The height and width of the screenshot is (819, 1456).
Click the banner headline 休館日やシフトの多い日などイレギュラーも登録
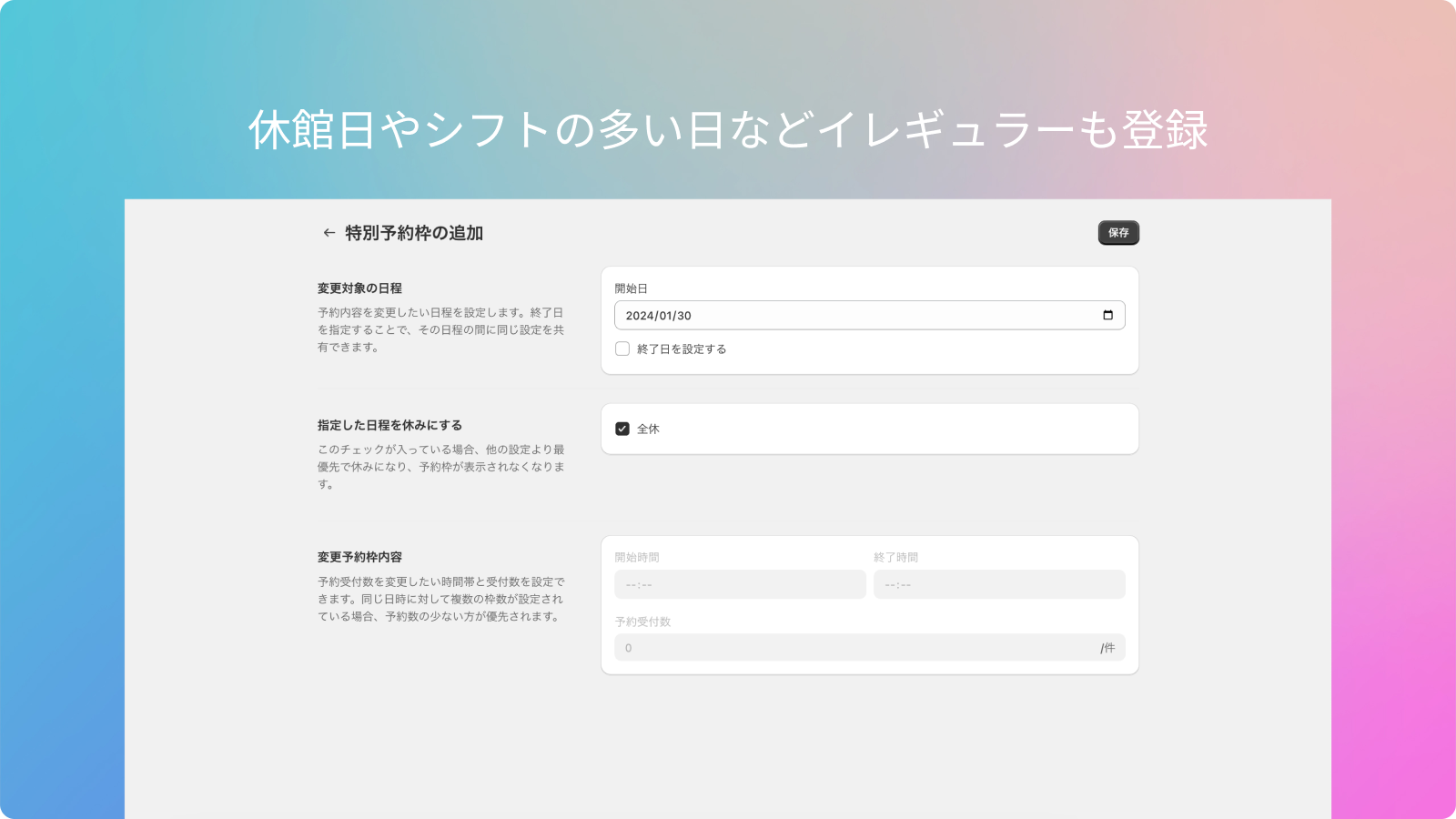pyautogui.click(x=728, y=129)
